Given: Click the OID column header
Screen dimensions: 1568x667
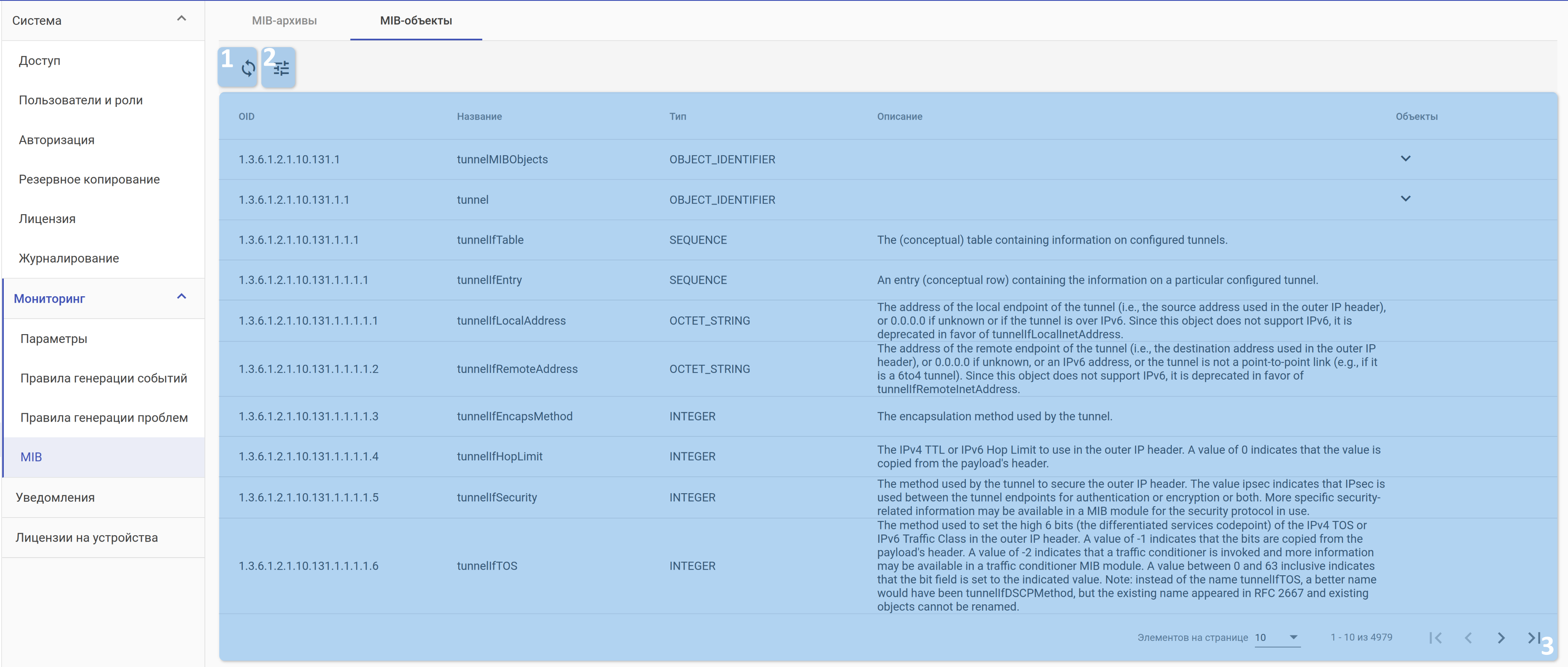Looking at the screenshot, I should click(x=247, y=117).
